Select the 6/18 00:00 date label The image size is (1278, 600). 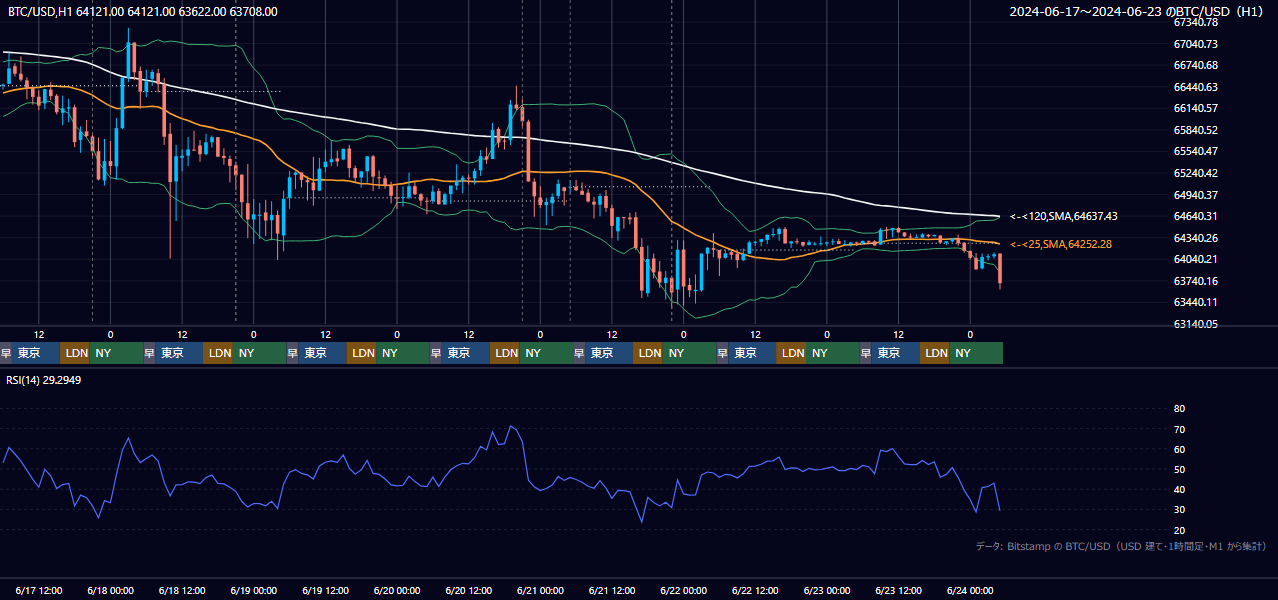[111, 590]
